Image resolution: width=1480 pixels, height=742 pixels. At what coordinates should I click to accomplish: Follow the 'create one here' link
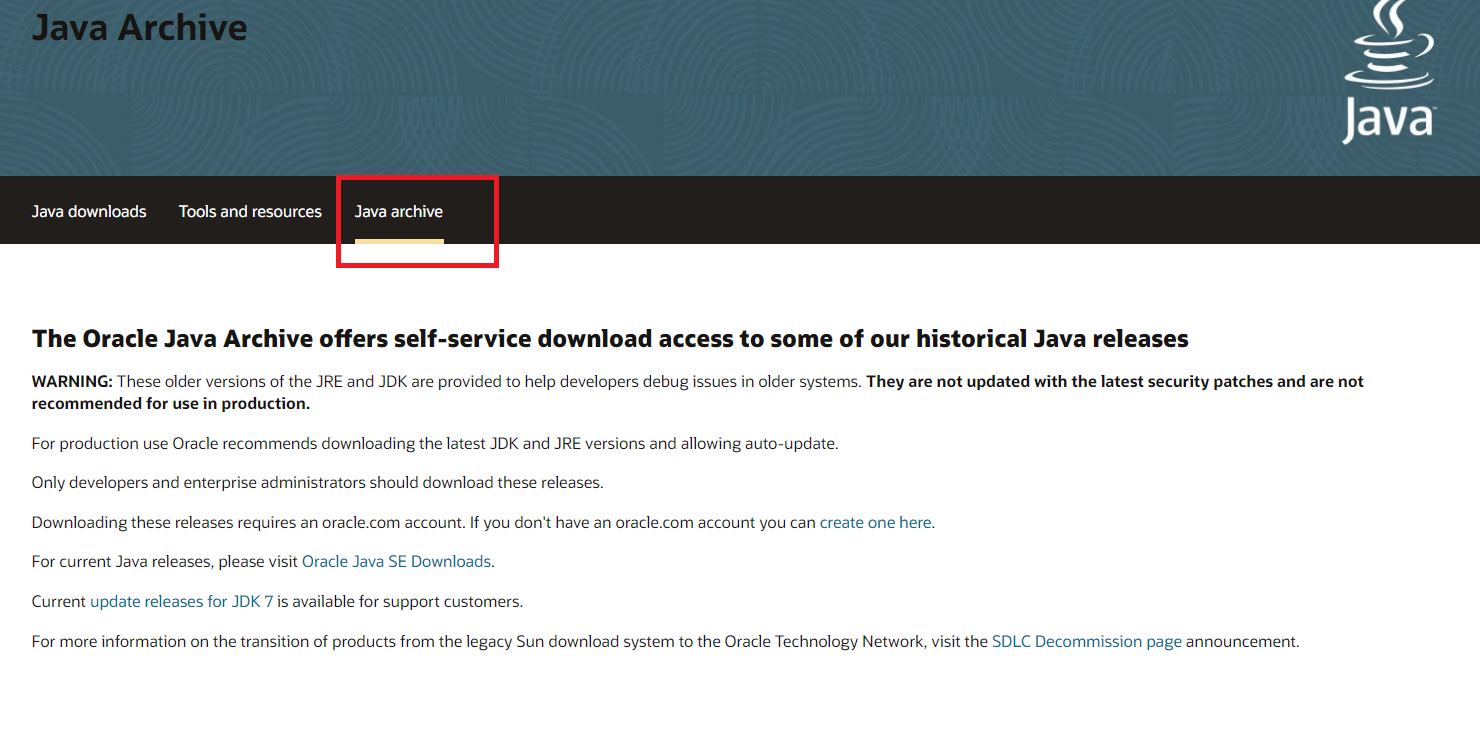[875, 522]
